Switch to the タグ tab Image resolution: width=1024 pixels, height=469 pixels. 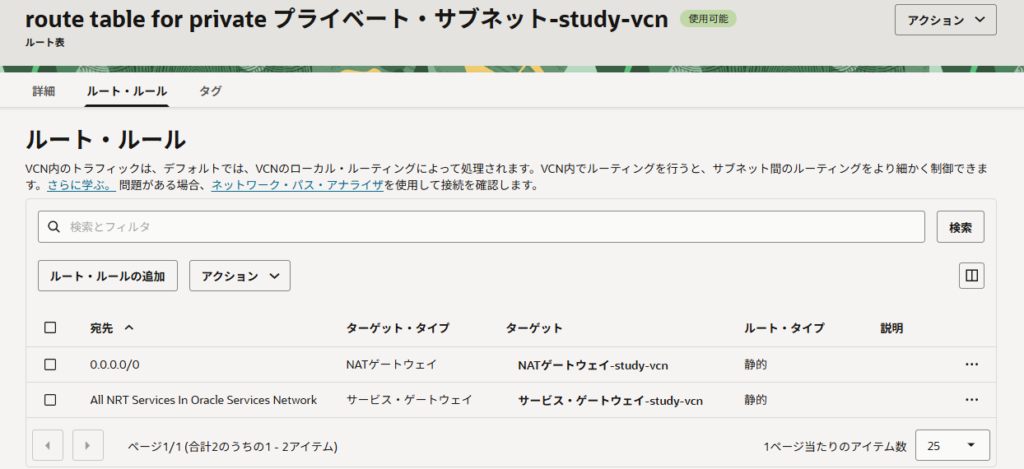(210, 91)
